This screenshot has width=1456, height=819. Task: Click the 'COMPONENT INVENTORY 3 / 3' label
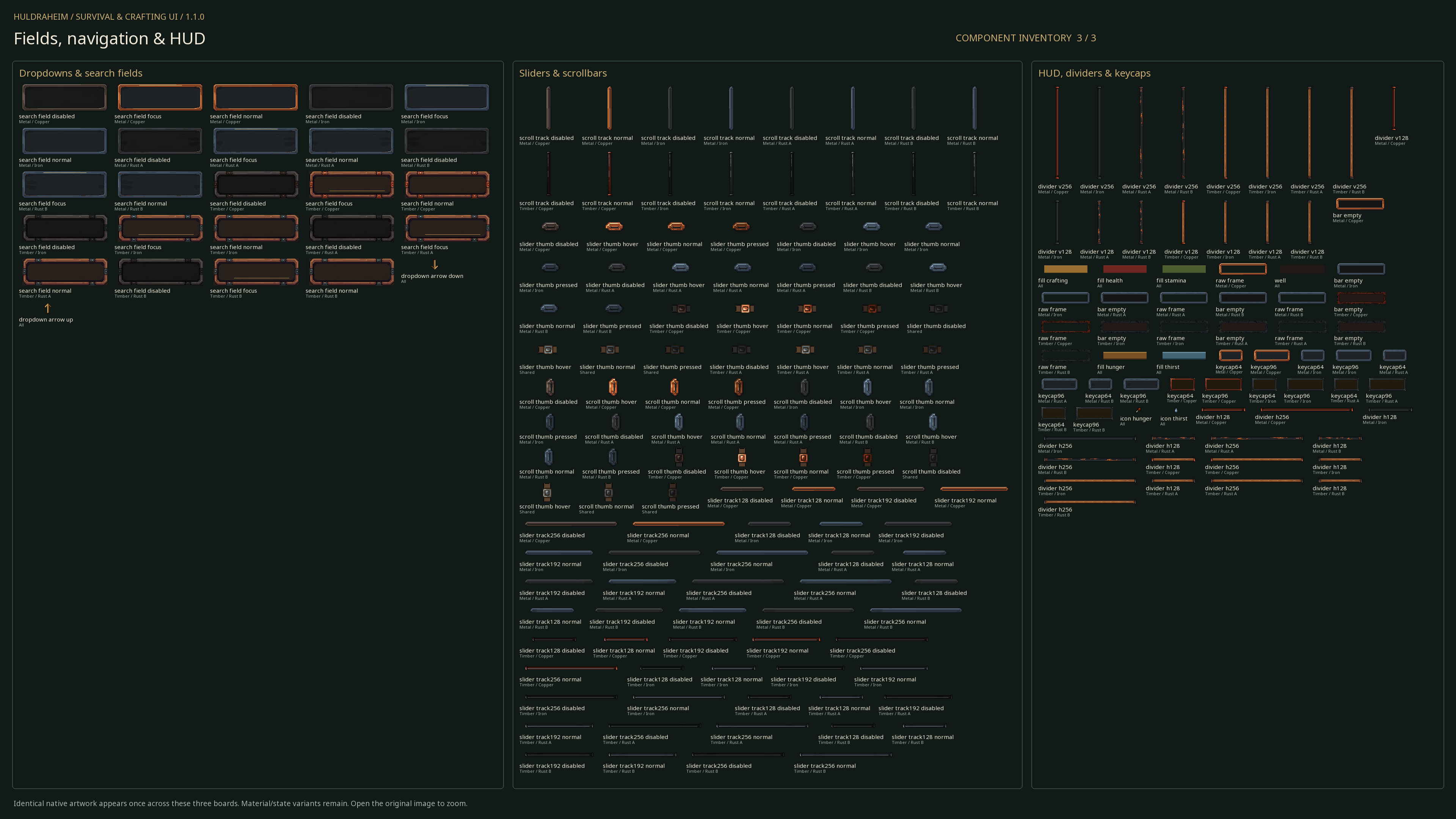(x=1026, y=38)
